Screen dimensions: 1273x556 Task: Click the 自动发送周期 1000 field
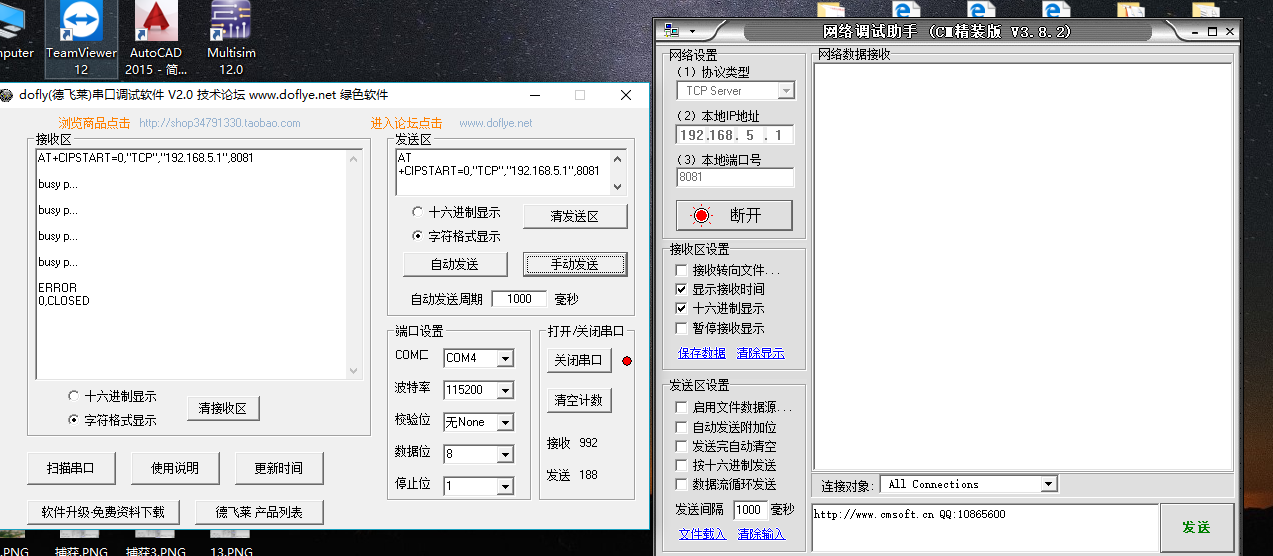pos(519,299)
